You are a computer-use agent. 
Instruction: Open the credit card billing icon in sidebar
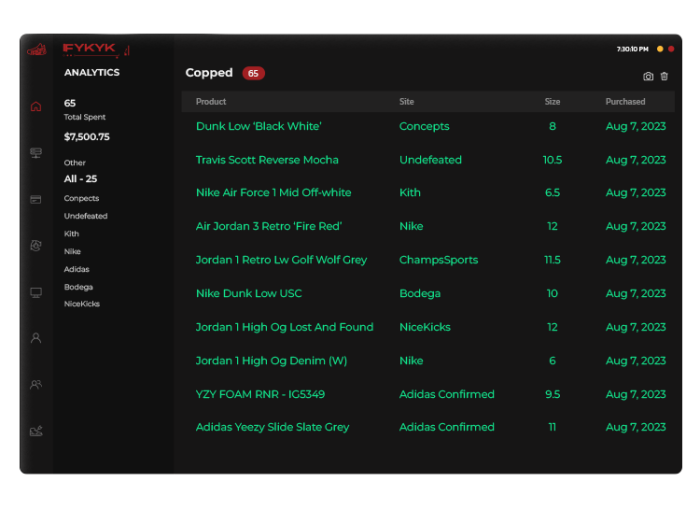(36, 200)
